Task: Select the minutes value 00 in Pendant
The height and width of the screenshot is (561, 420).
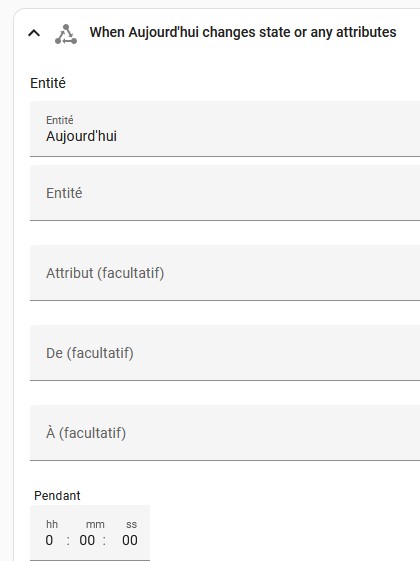Action: 87,540
